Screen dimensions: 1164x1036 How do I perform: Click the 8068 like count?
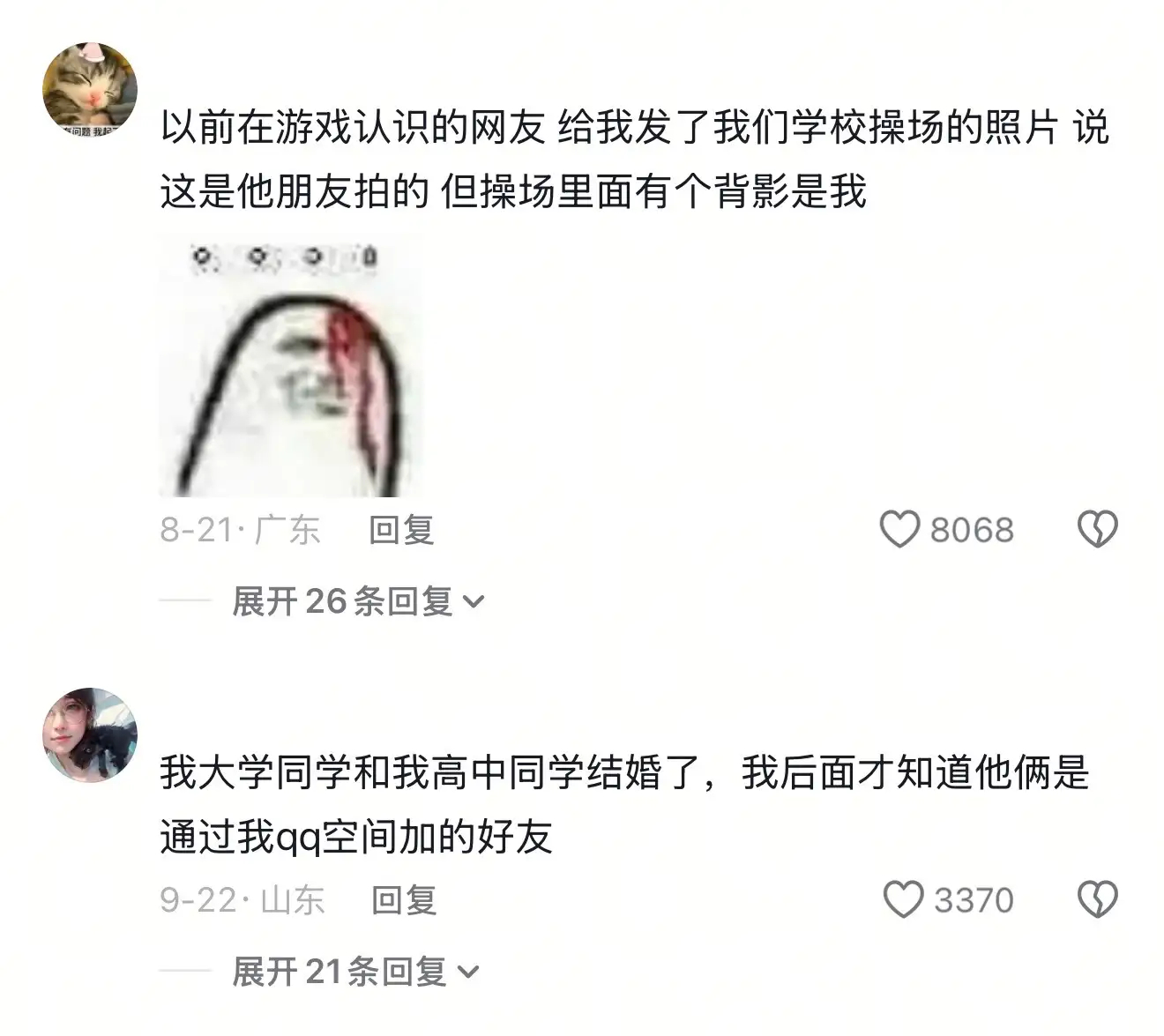[972, 530]
